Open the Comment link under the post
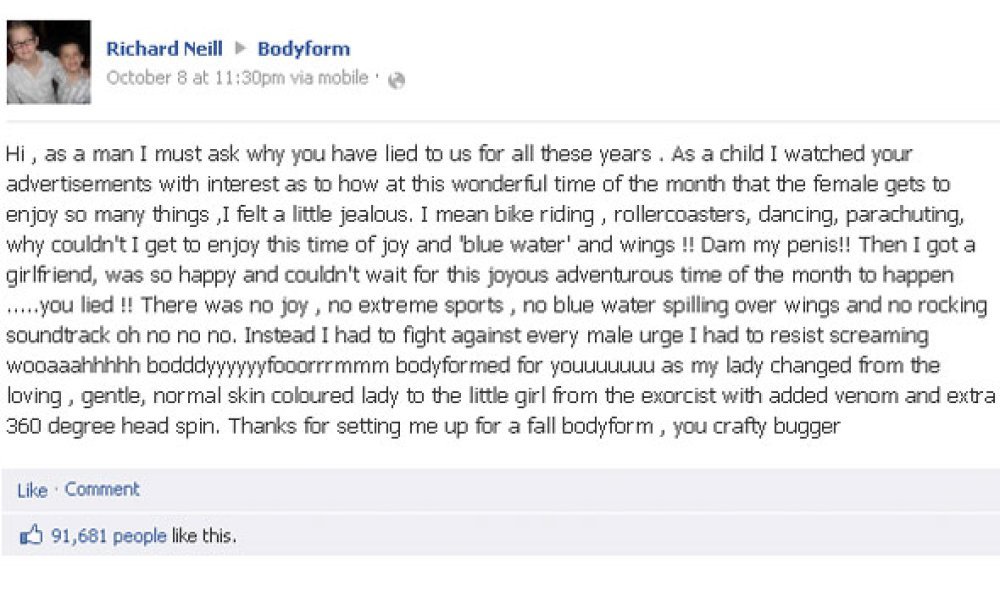 point(101,489)
